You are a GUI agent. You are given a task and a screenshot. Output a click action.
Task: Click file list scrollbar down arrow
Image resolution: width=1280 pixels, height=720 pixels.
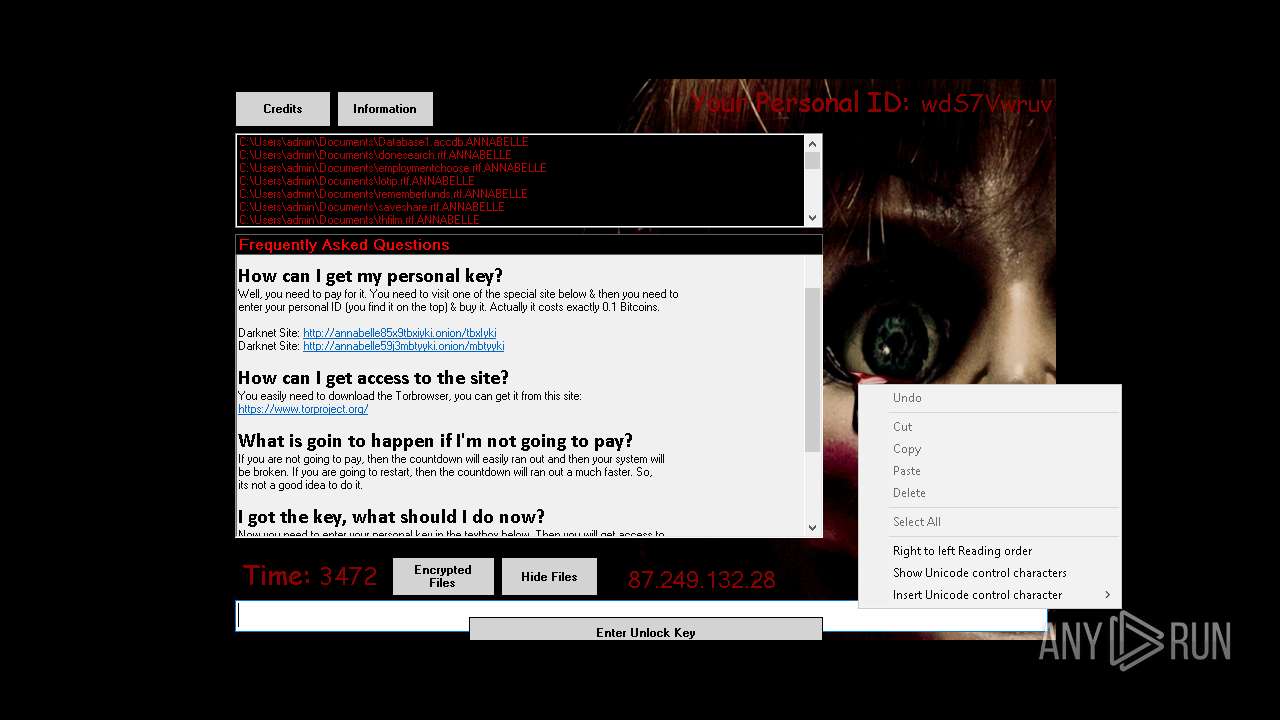point(812,218)
